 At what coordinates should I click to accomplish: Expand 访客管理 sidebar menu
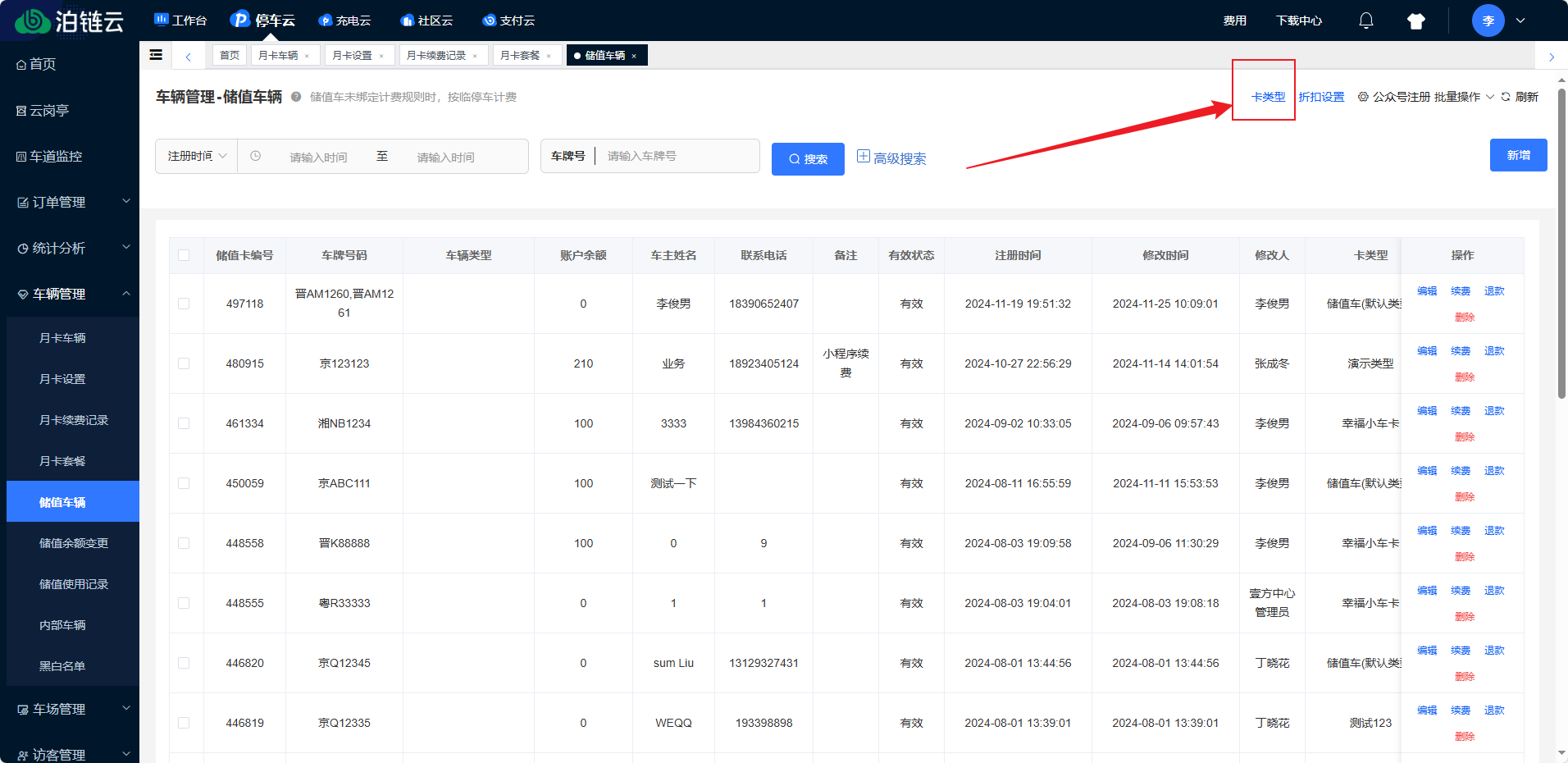(x=70, y=754)
